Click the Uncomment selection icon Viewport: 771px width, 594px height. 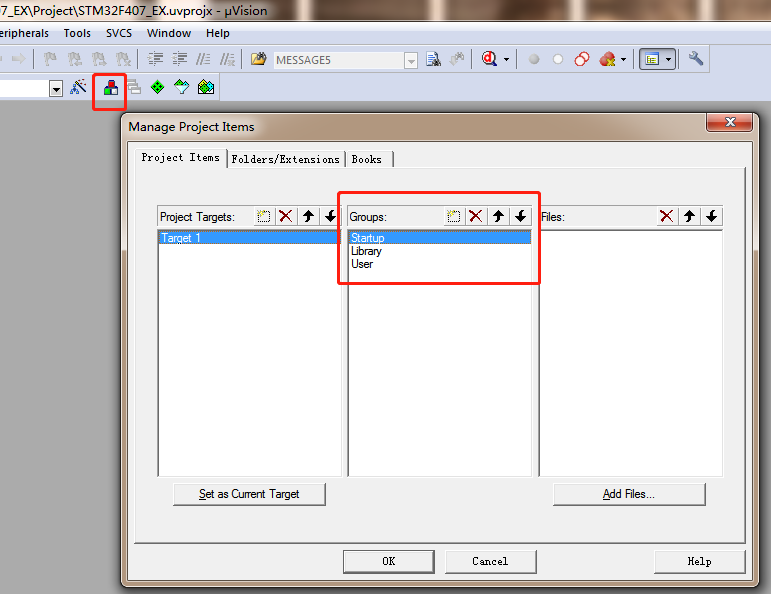pos(227,59)
